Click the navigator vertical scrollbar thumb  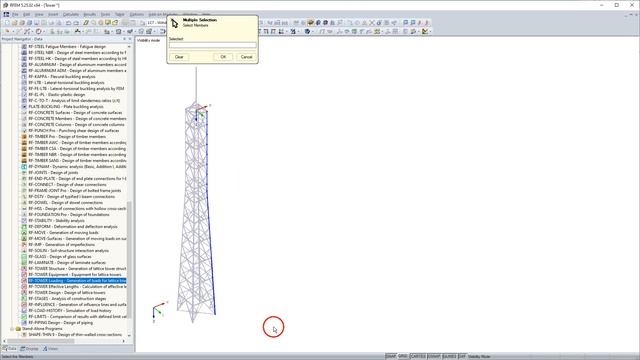(x=129, y=259)
